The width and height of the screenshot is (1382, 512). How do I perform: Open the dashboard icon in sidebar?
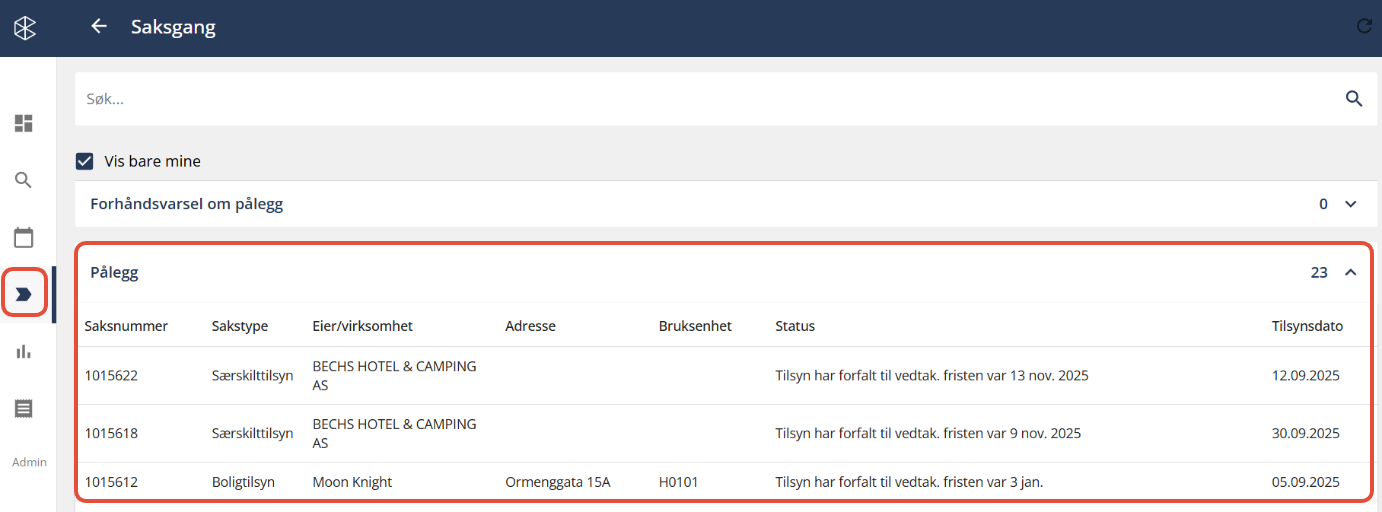pos(24,124)
